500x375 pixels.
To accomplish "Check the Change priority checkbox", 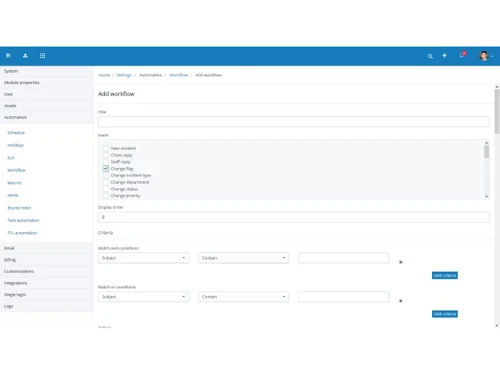I will coord(106,196).
